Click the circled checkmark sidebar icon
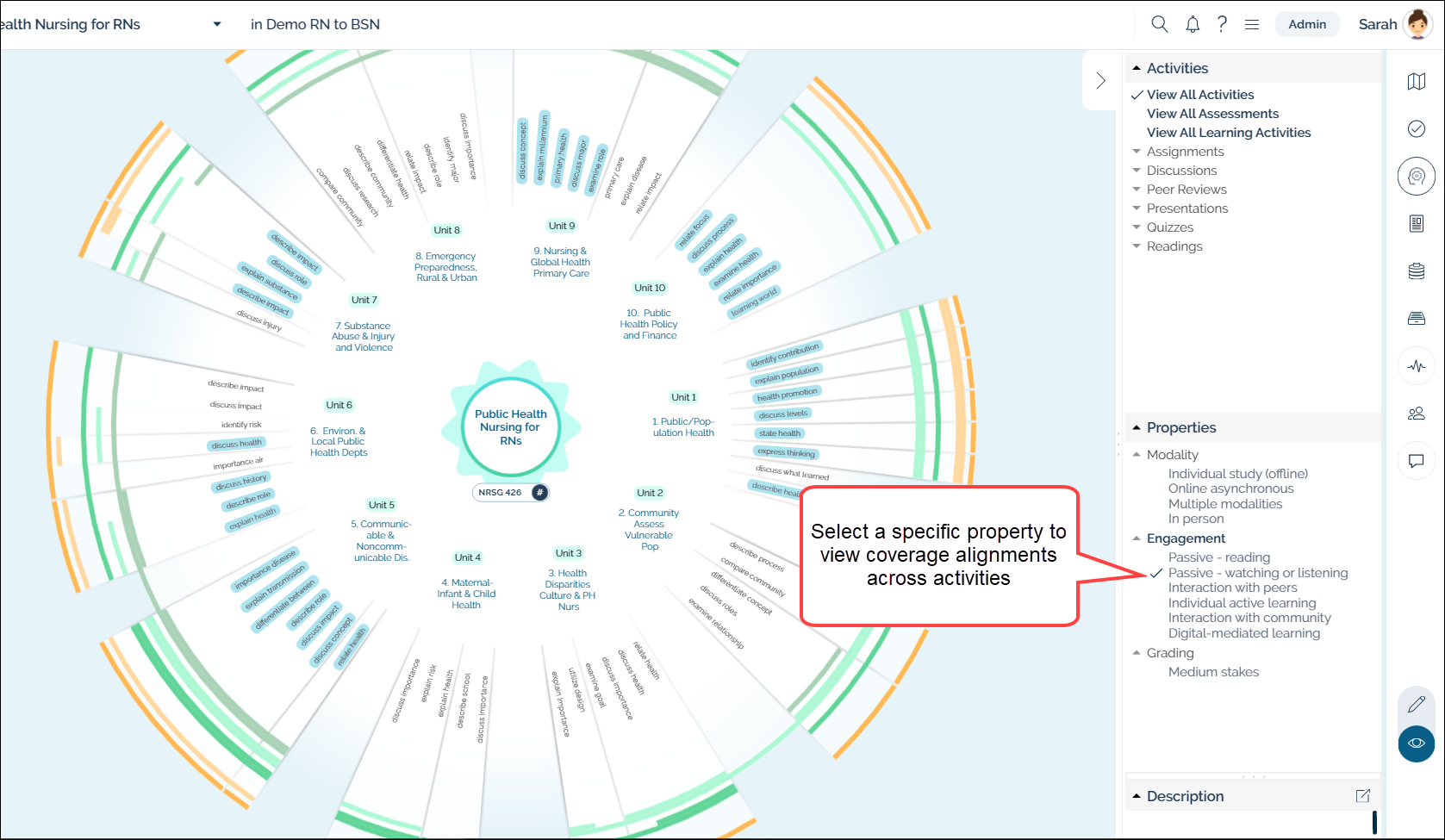This screenshot has width=1445, height=840. tap(1416, 128)
